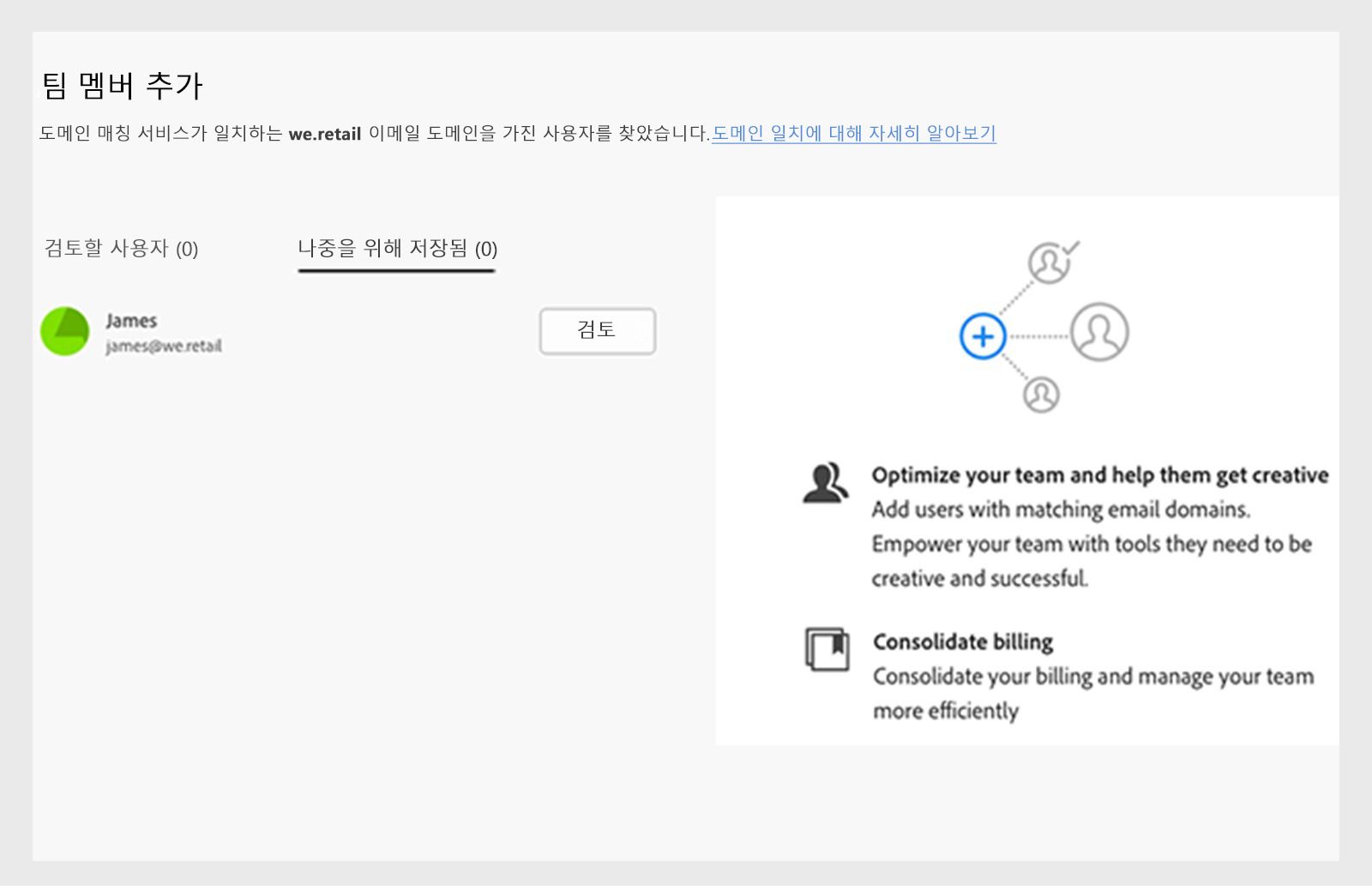This screenshot has width=1372, height=886.
Task: Click the name James in the list
Action: coord(131,321)
